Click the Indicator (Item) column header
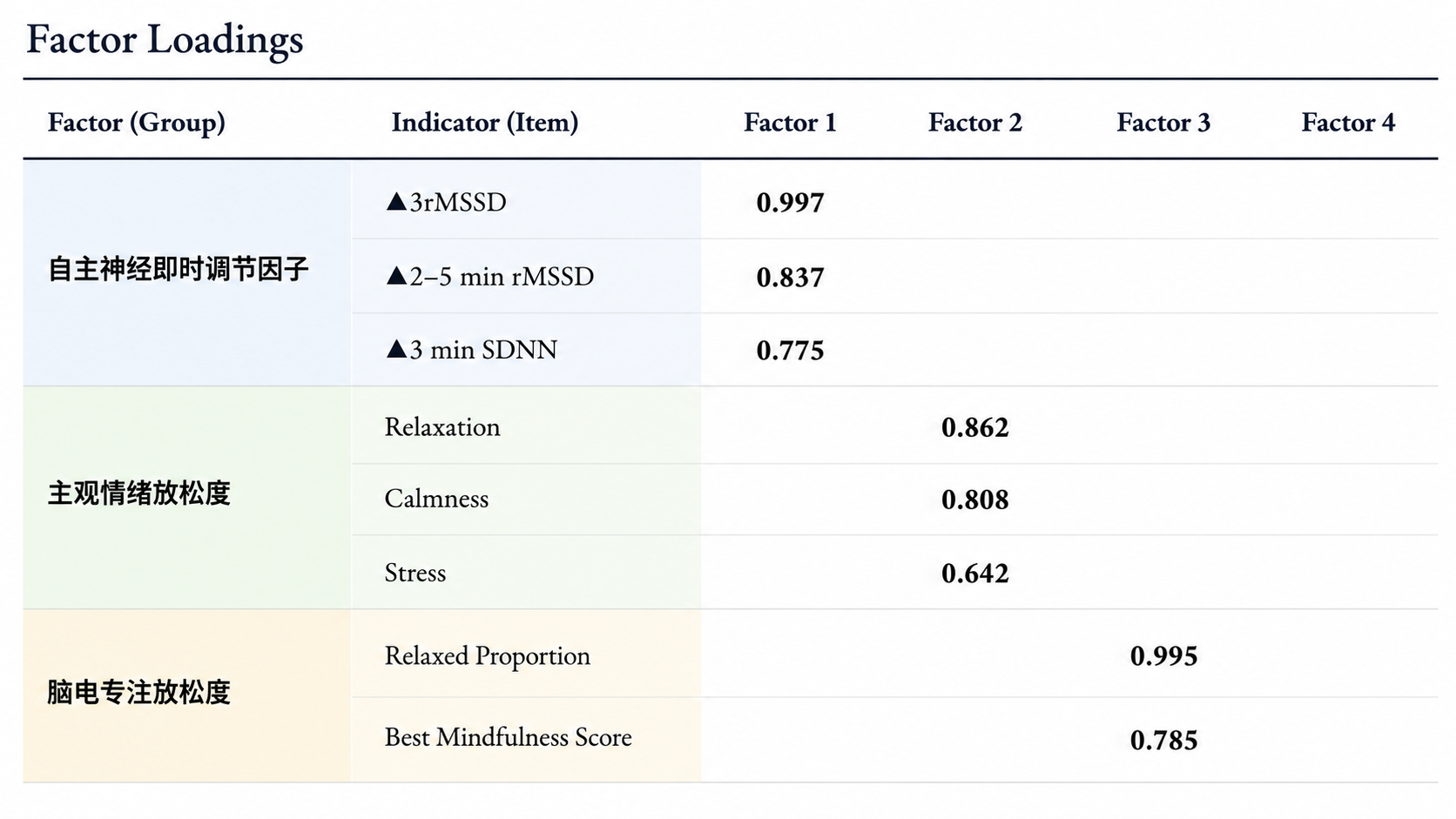The image size is (1456, 819). [x=485, y=123]
